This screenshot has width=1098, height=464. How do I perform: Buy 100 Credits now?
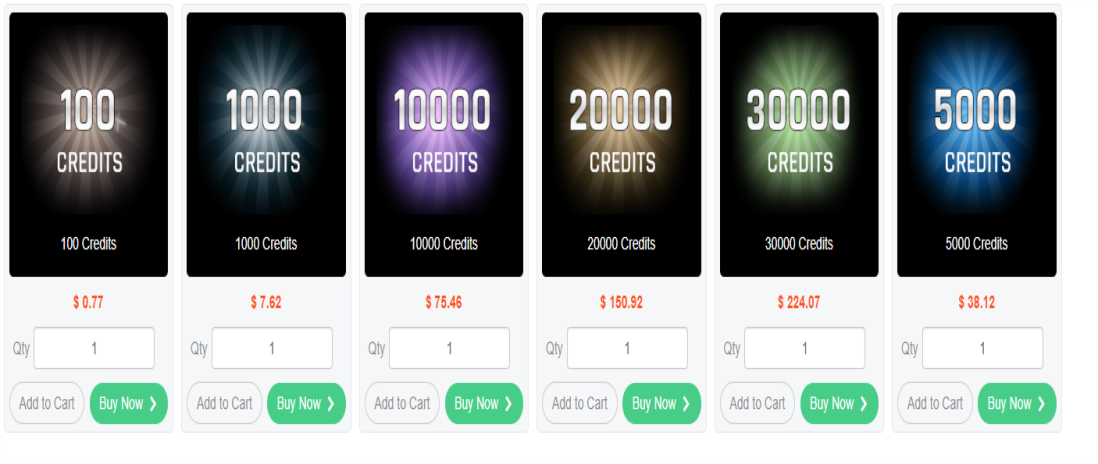[x=129, y=403]
